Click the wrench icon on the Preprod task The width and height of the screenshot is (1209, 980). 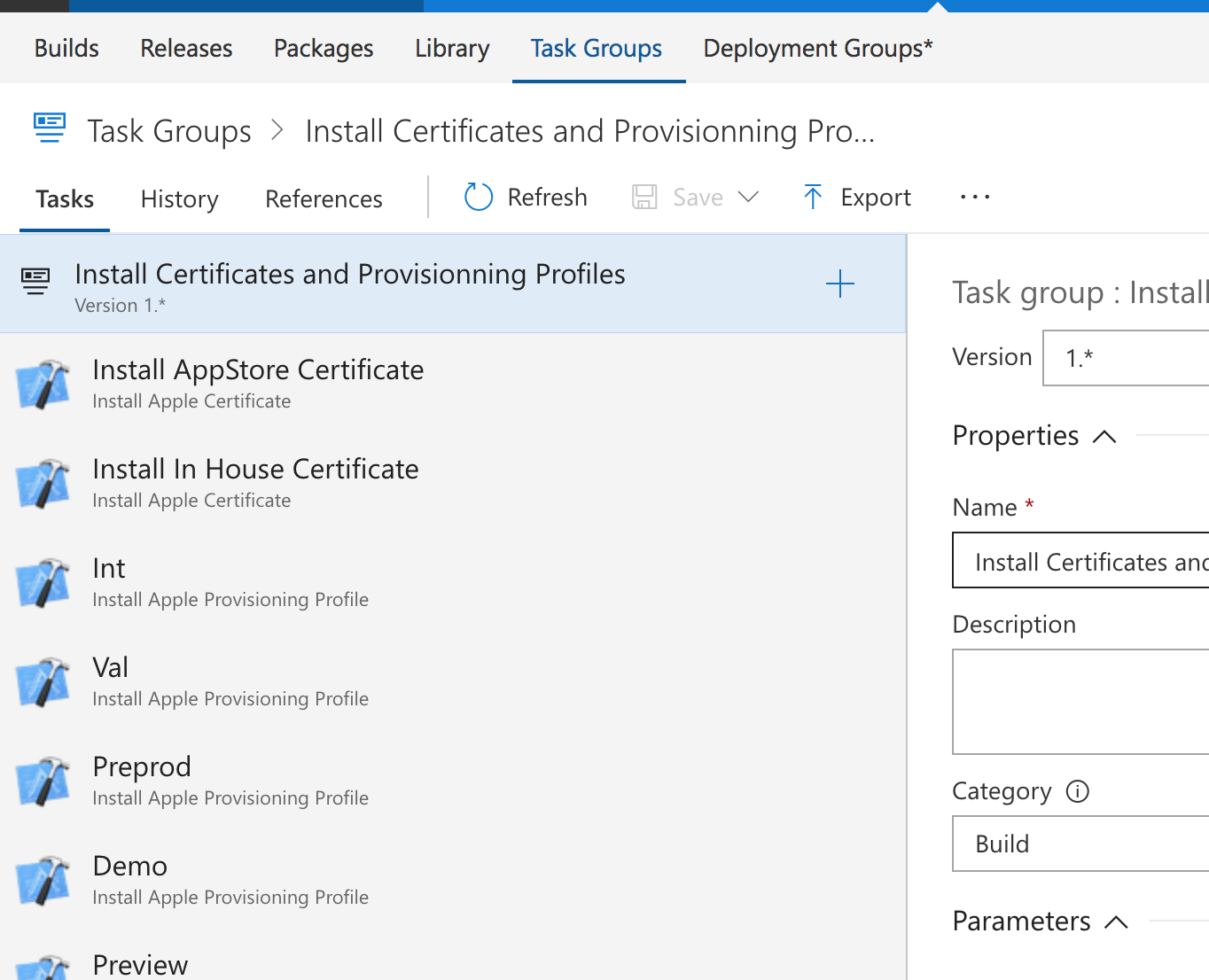[x=44, y=780]
